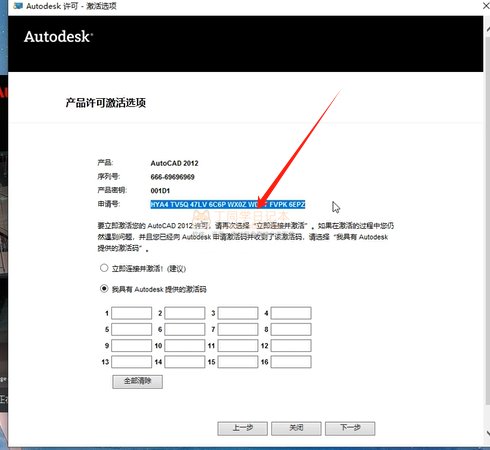The height and width of the screenshot is (450, 490).
Task: Click the Autodesk license window title icon
Action: pyautogui.click(x=18, y=6)
